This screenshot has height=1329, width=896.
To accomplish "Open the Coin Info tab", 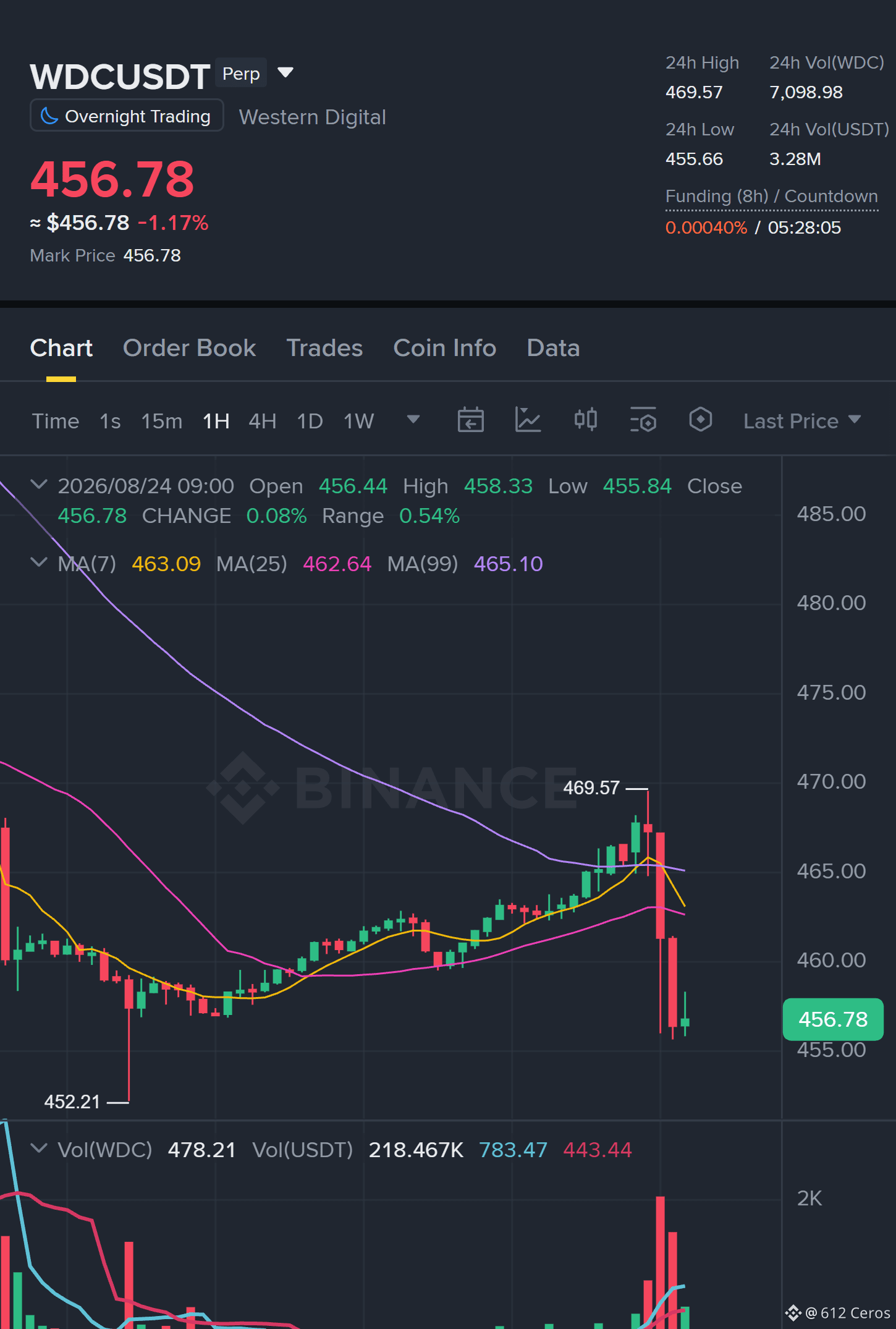I will pos(445,348).
